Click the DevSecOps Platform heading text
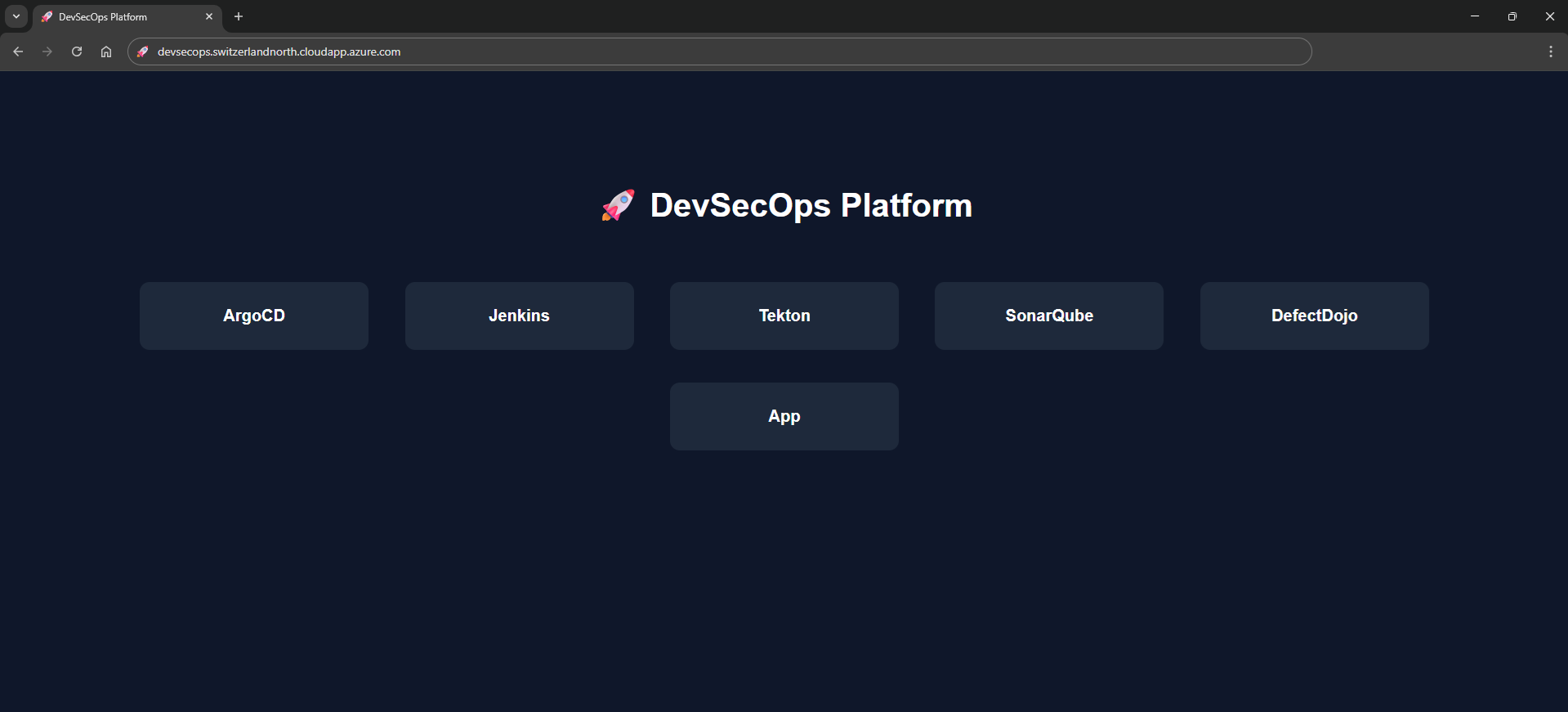The width and height of the screenshot is (1568, 712). 811,205
